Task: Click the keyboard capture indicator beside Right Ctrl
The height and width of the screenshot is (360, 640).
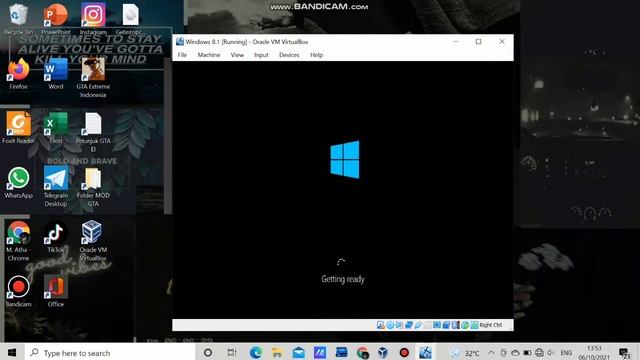Action: (x=474, y=325)
